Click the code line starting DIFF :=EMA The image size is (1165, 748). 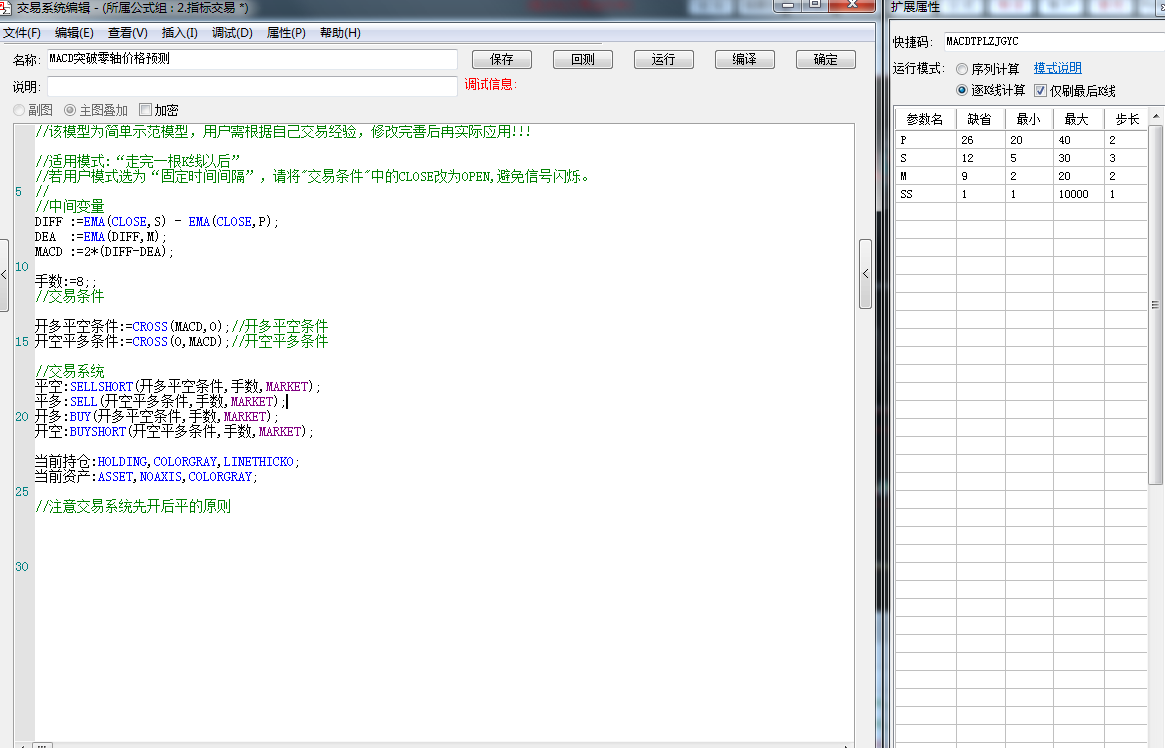tap(157, 221)
